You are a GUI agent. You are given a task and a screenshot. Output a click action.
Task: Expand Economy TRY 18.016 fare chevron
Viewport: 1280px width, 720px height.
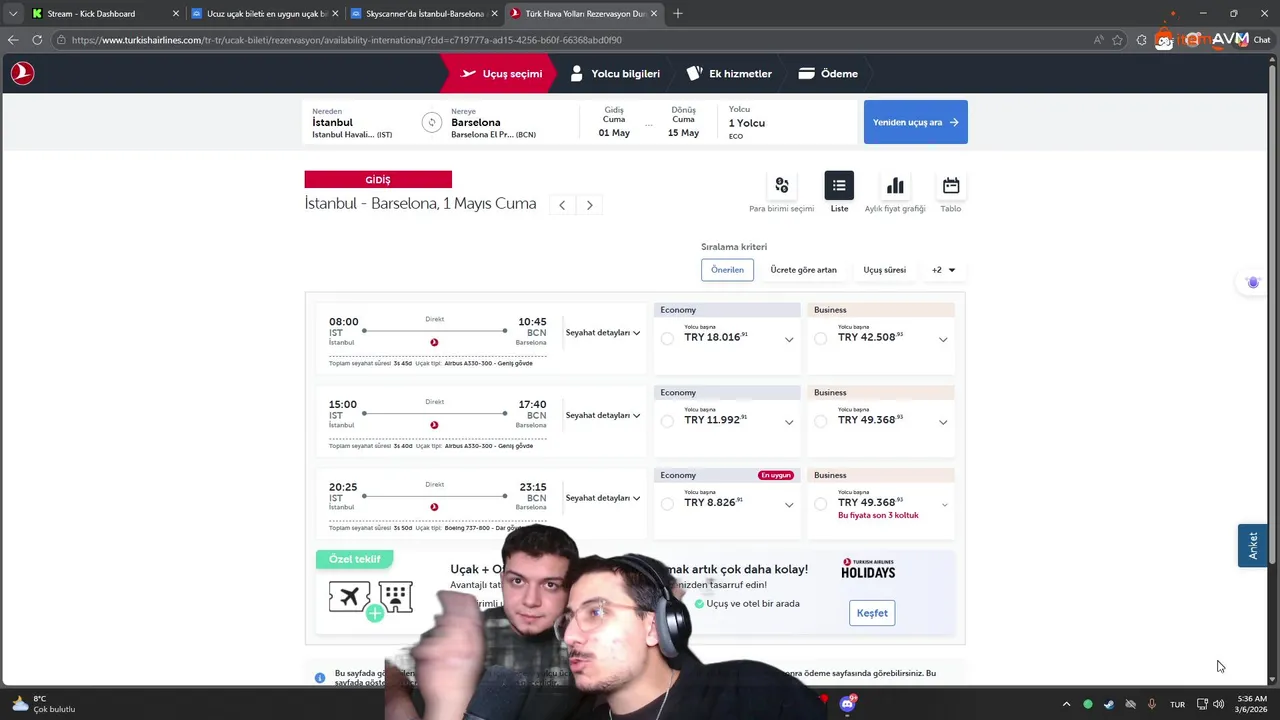click(x=789, y=340)
